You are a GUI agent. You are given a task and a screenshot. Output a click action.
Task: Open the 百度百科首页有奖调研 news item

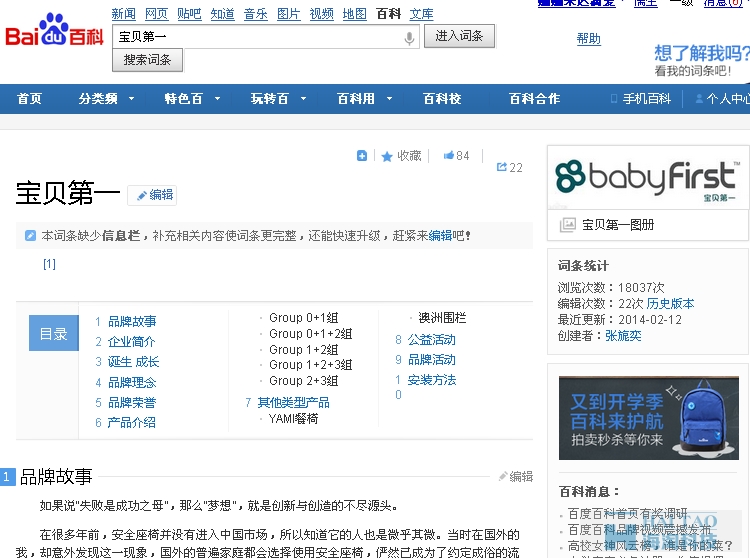(628, 514)
